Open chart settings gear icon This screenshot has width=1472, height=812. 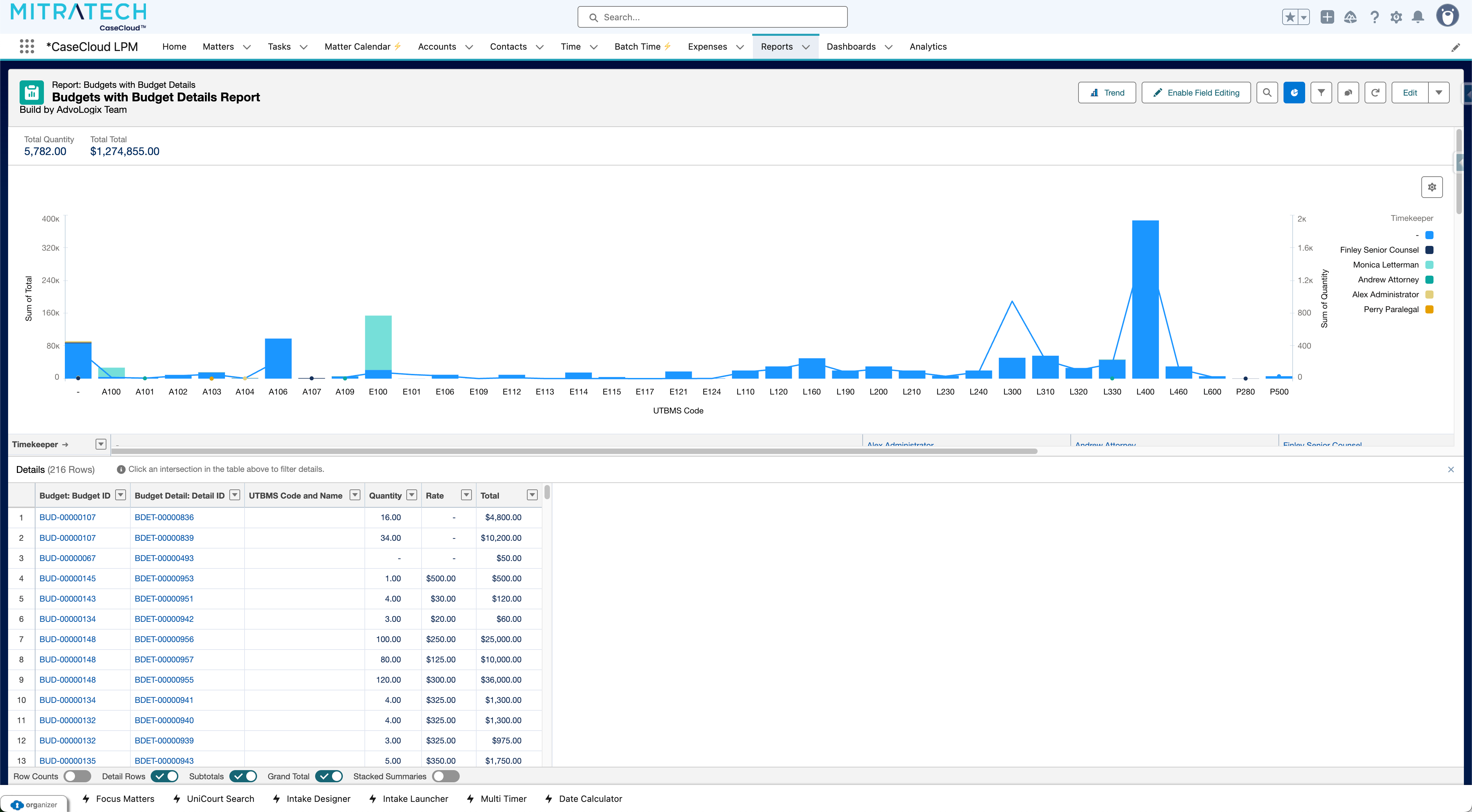[1431, 187]
